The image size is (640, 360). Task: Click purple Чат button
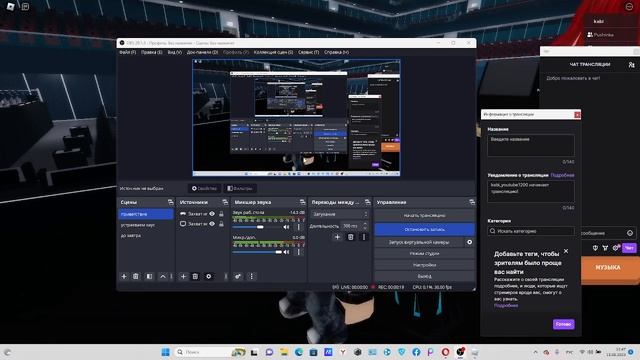point(629,248)
